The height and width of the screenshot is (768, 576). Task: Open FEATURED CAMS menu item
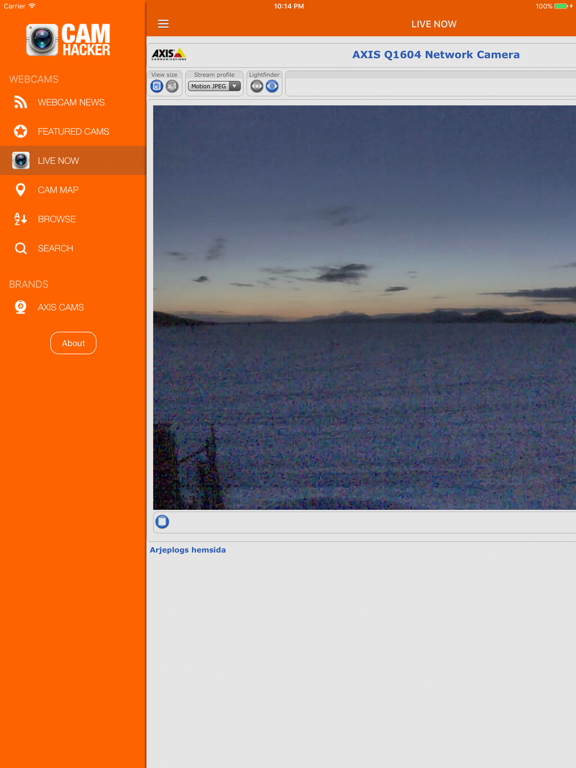[72, 131]
